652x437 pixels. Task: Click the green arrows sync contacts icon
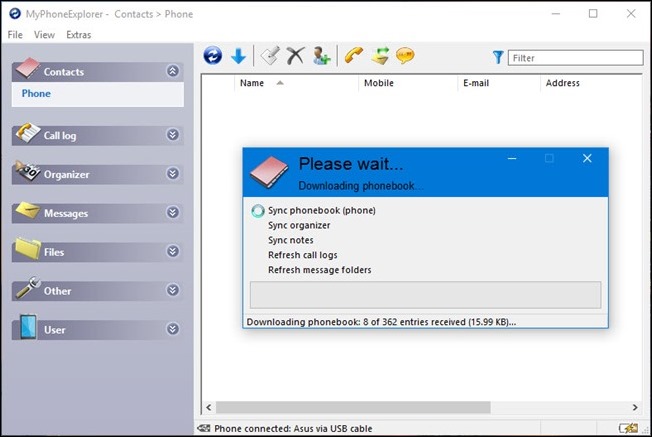(380, 56)
